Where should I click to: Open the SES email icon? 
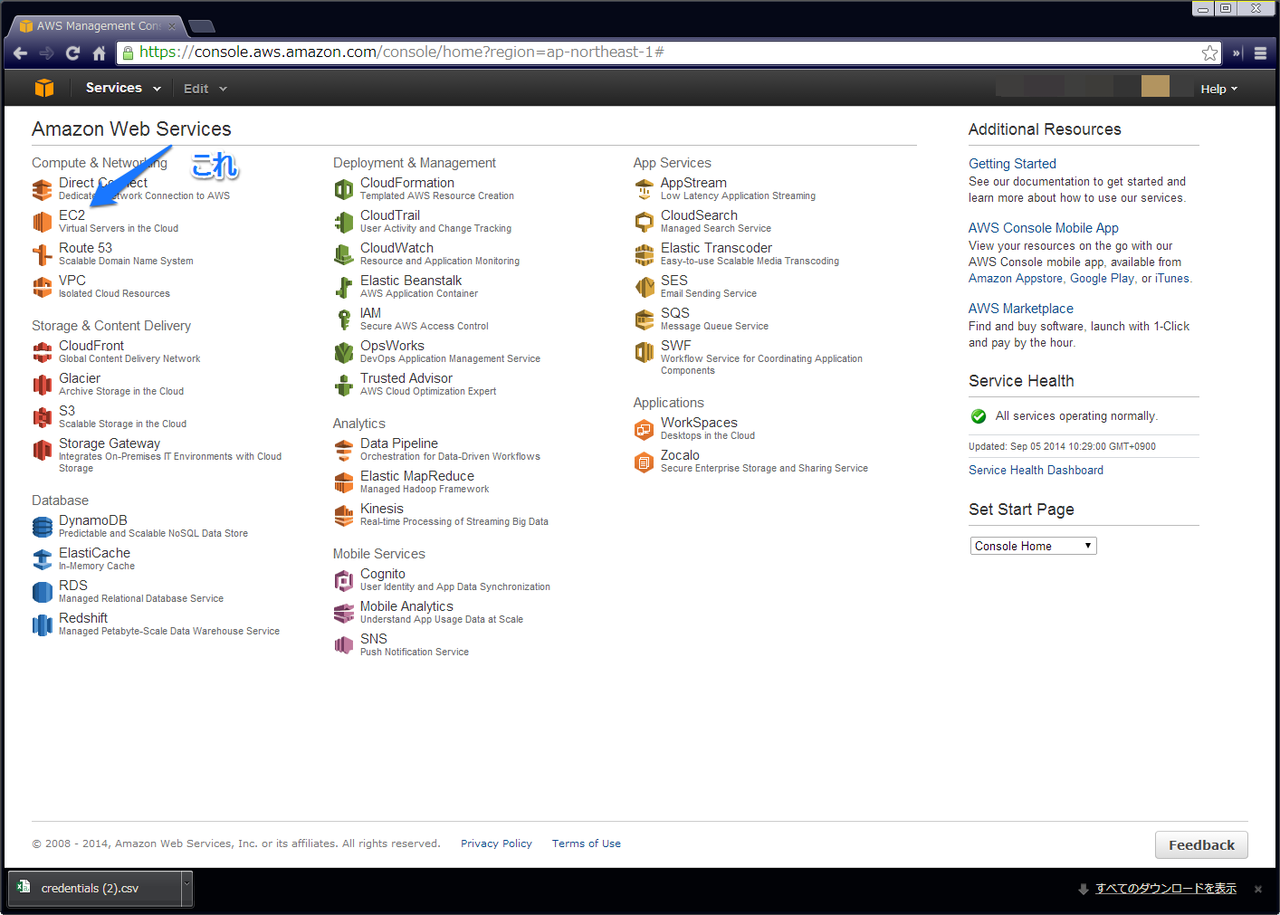644,287
